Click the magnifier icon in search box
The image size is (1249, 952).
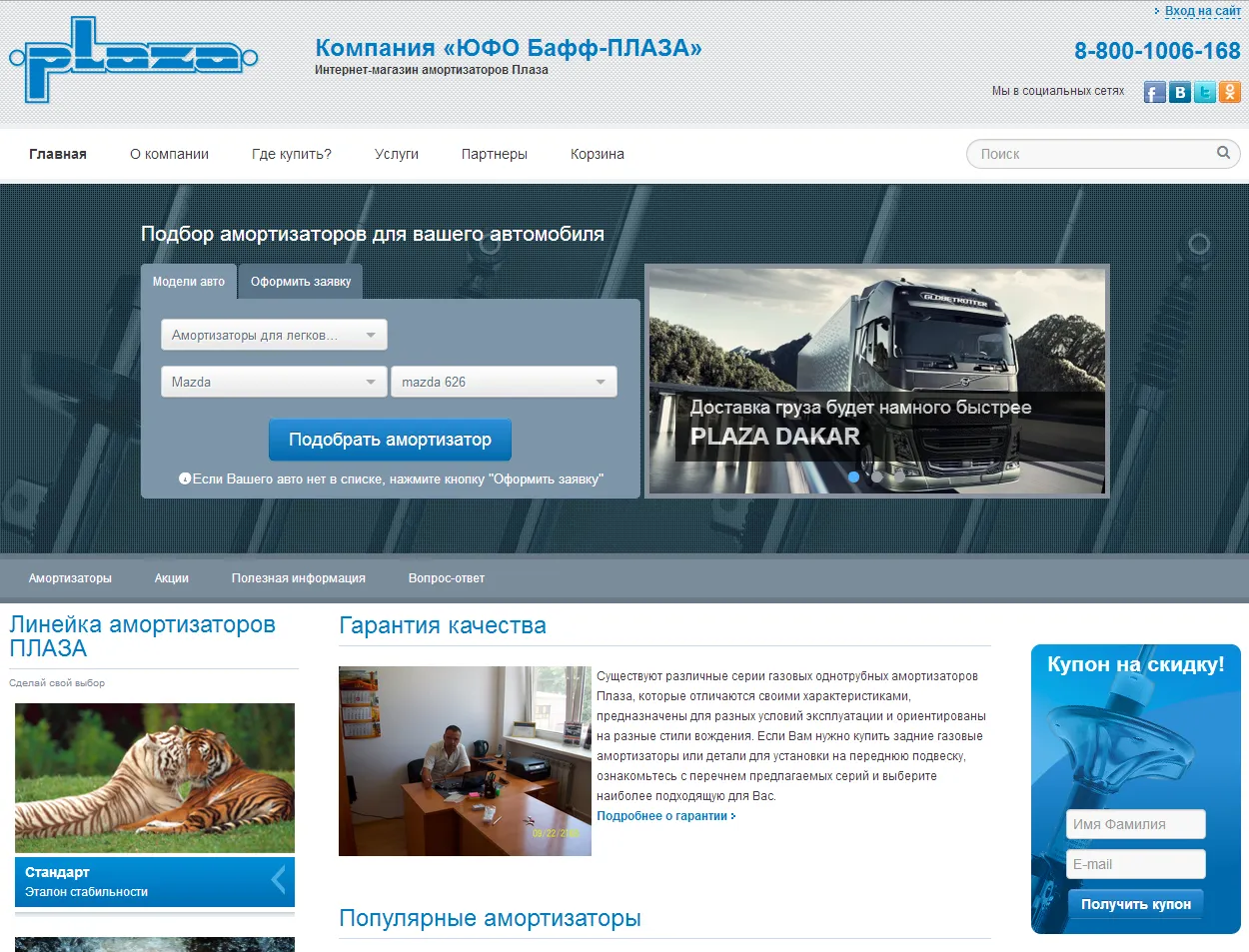(x=1223, y=153)
